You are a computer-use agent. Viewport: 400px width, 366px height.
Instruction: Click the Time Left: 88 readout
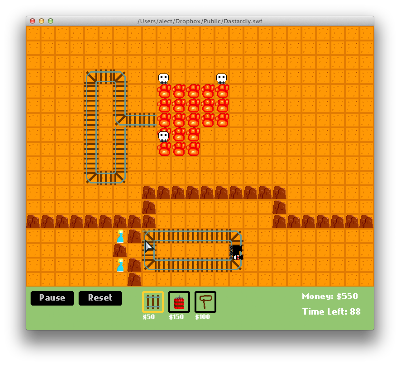click(x=331, y=312)
